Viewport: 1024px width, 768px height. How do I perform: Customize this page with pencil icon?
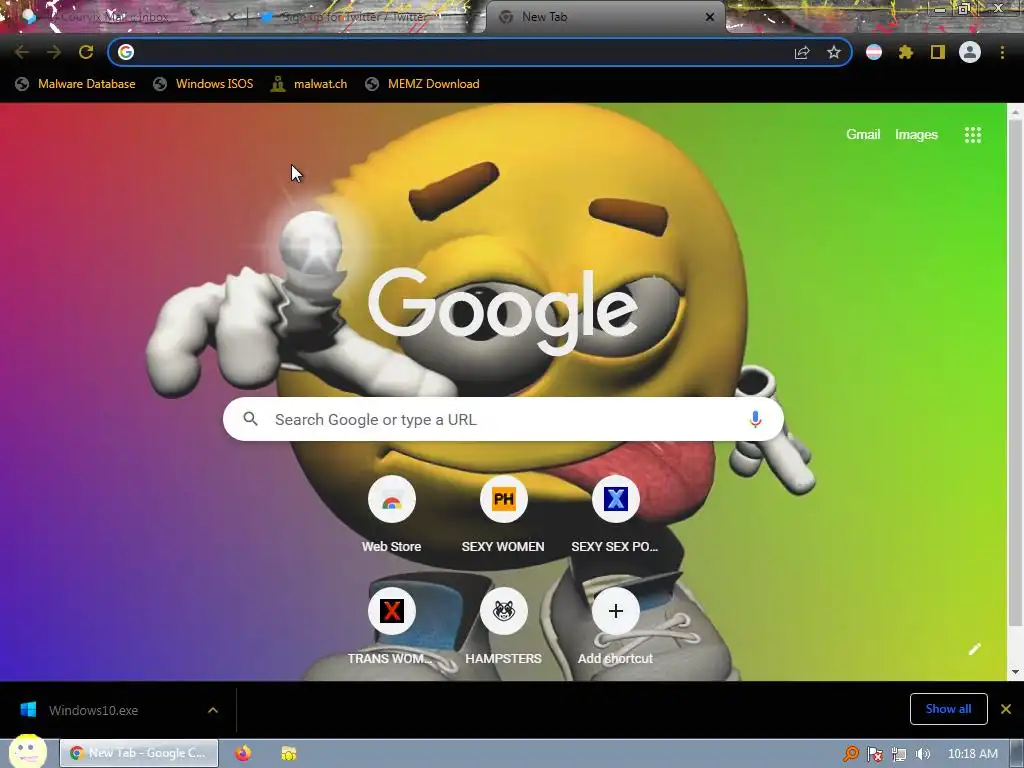pyautogui.click(x=974, y=648)
